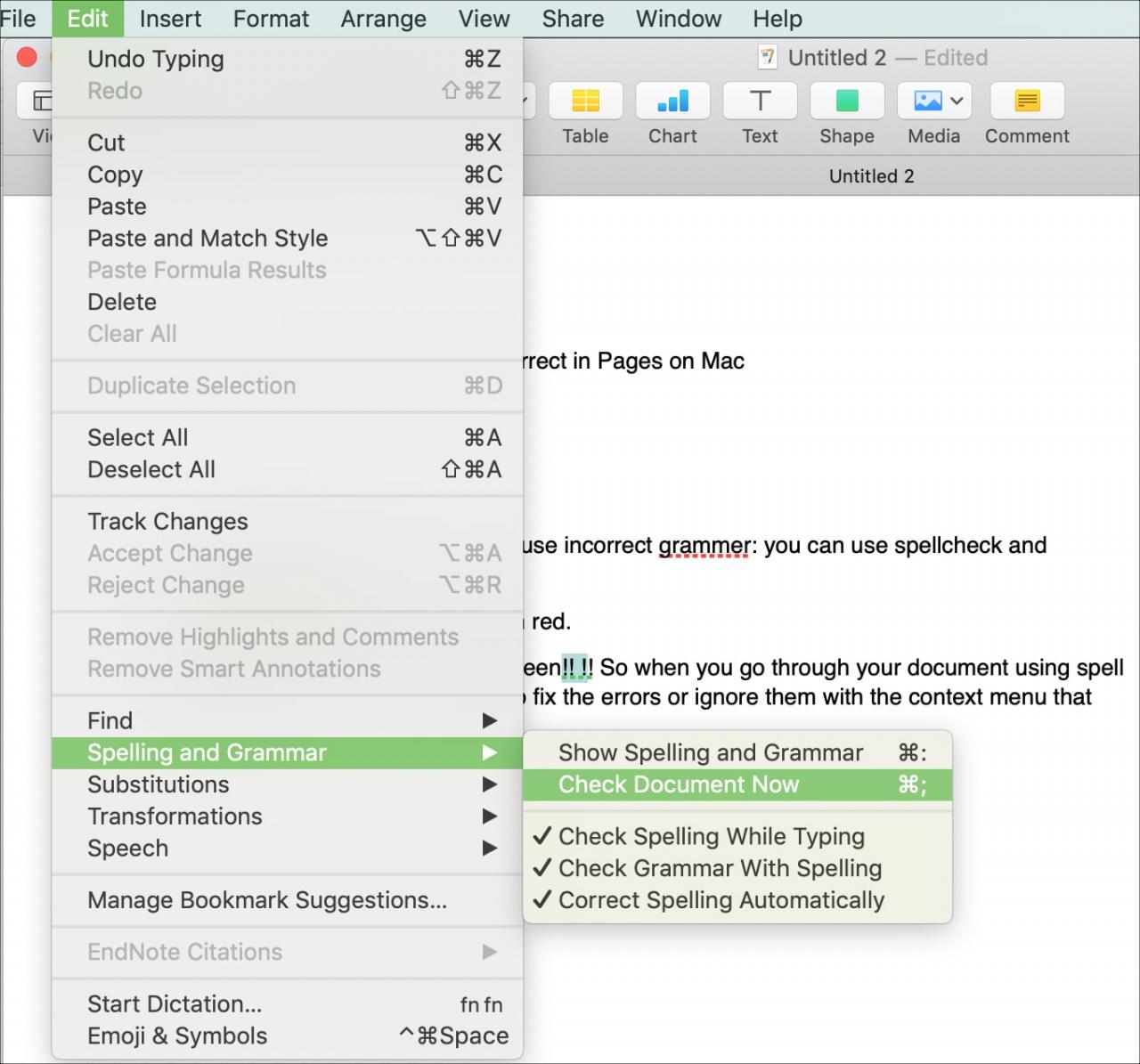Viewport: 1140px width, 1064px height.
Task: Choose Paste and Match Style
Action: 287,239
